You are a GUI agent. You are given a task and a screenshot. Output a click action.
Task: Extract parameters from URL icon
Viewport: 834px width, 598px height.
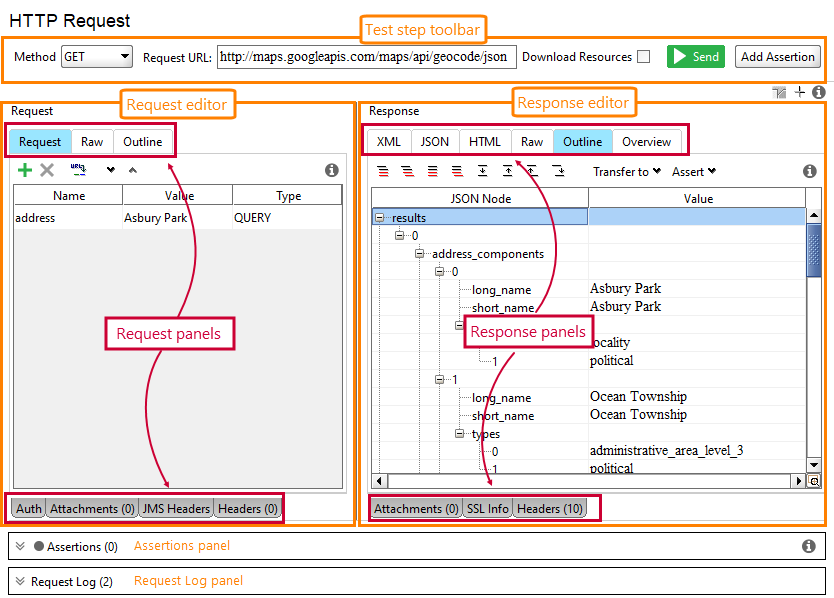click(78, 170)
